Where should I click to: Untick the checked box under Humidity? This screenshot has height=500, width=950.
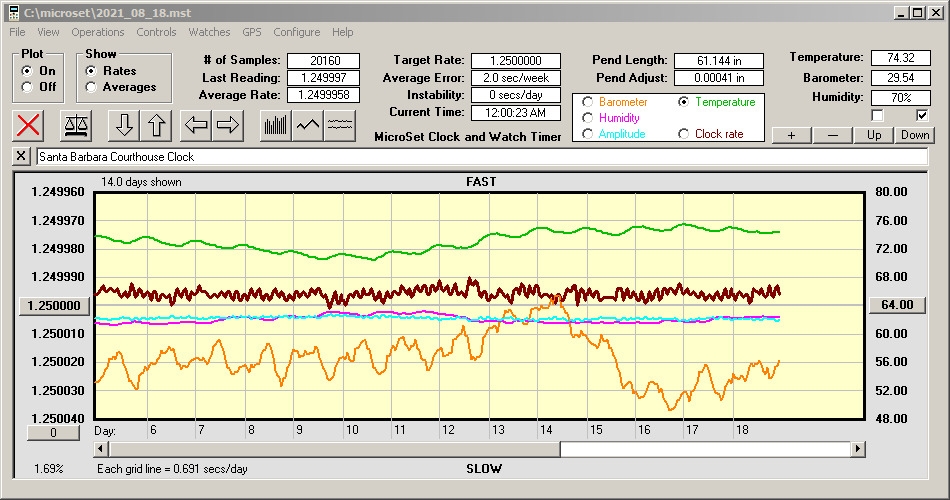click(x=922, y=115)
